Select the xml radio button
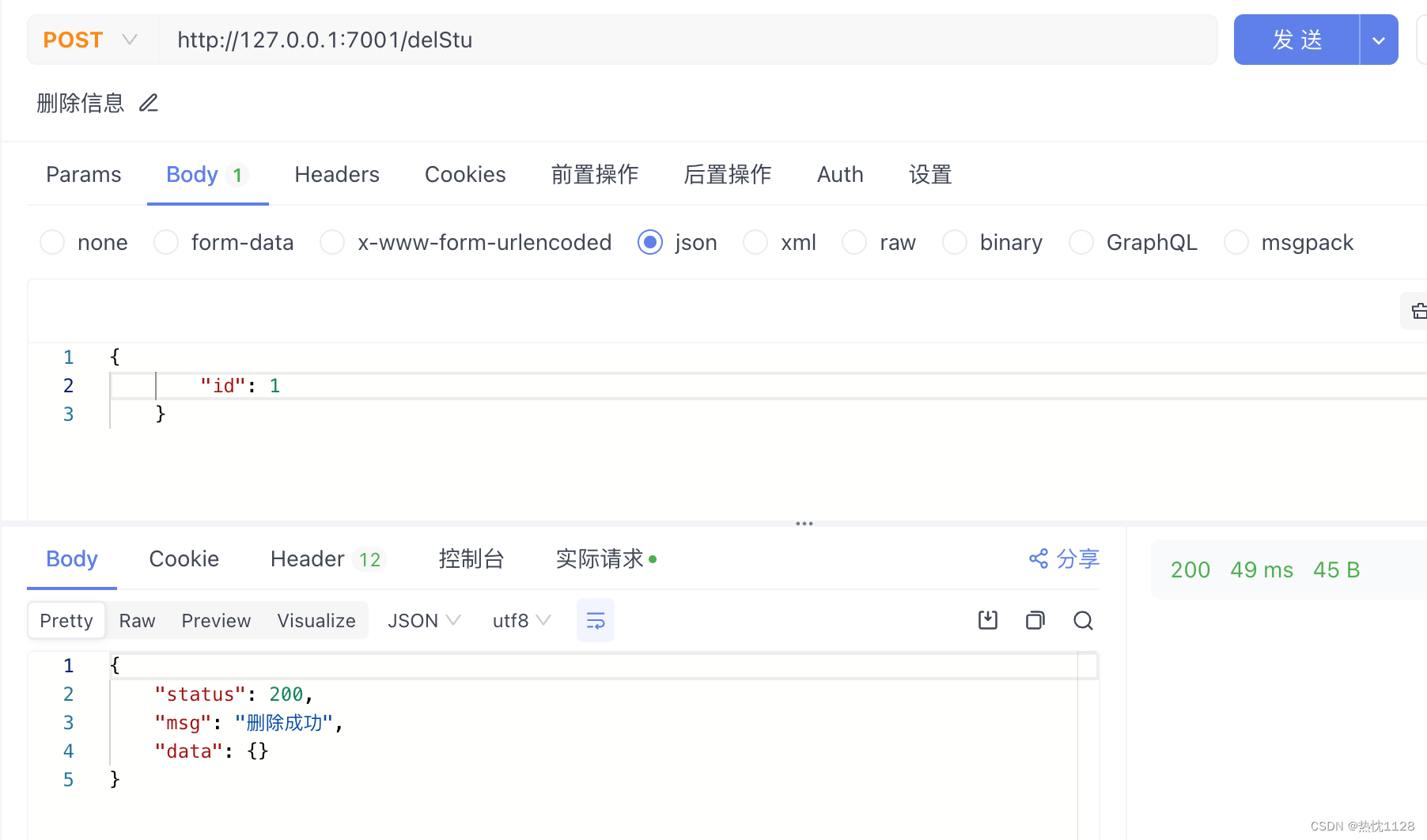The width and height of the screenshot is (1427, 840). click(755, 242)
